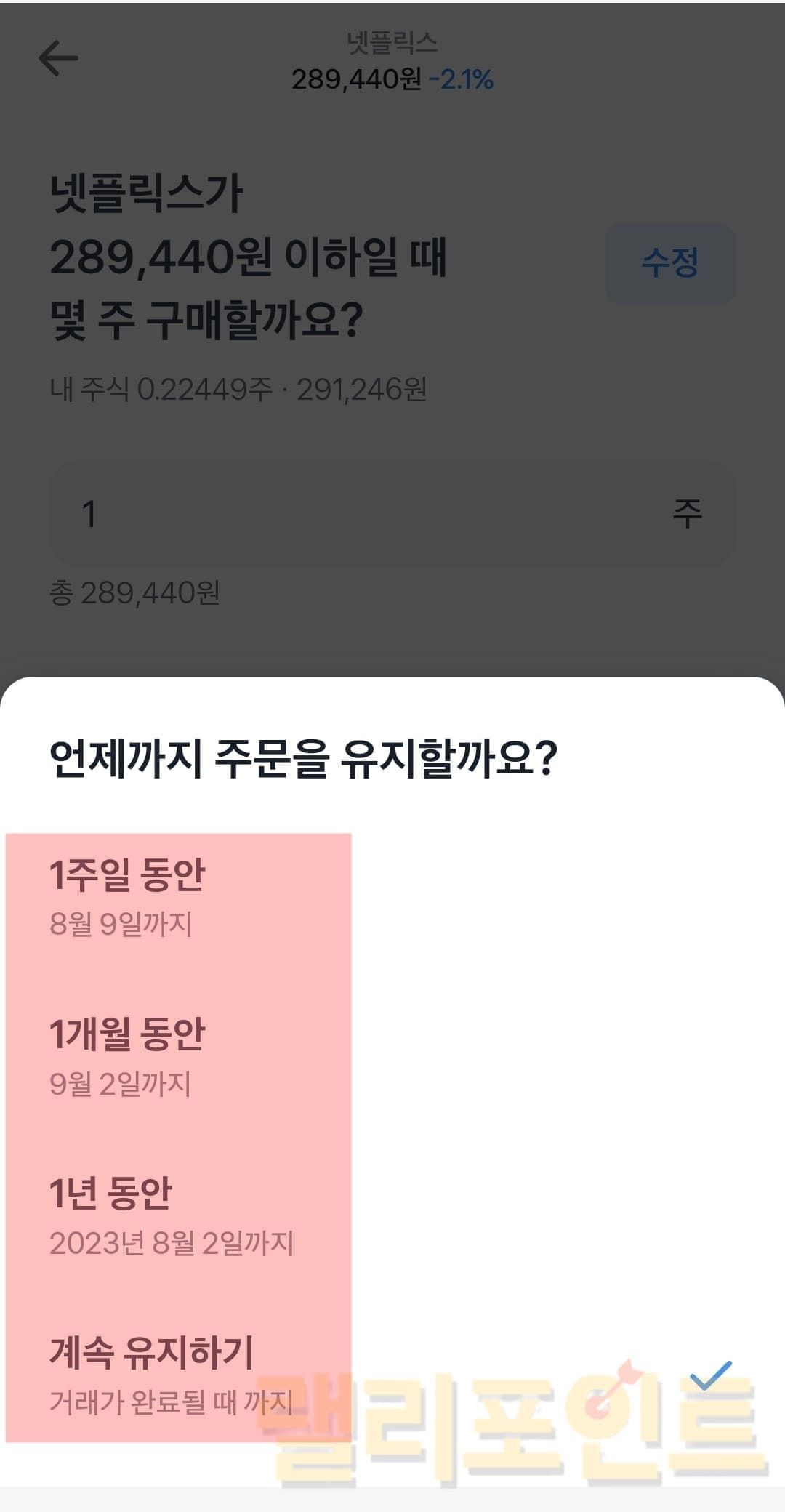Click the 주 unit label in quantity box
The height and width of the screenshot is (1512, 785).
[x=687, y=514]
